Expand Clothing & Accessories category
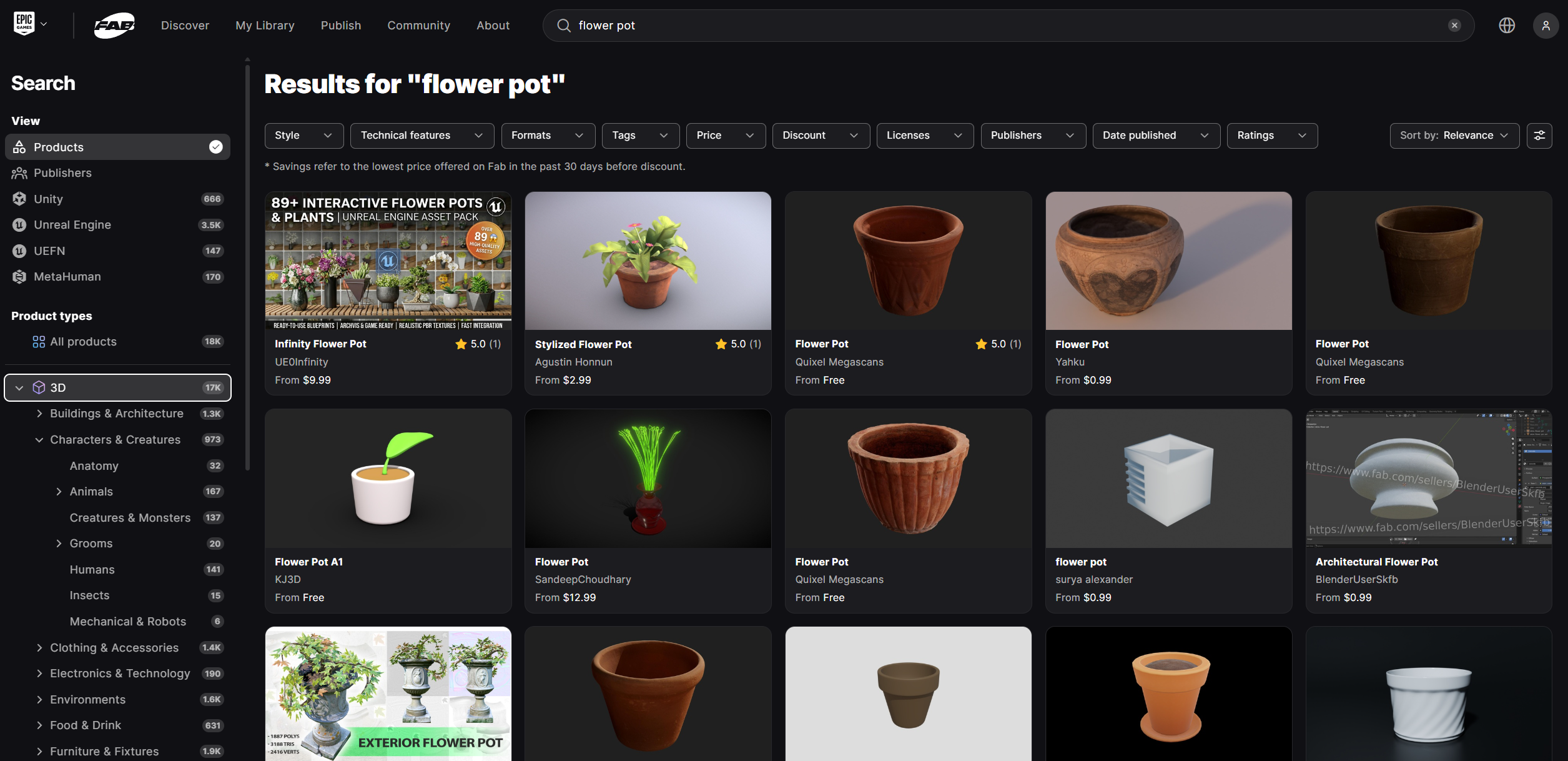 39,648
